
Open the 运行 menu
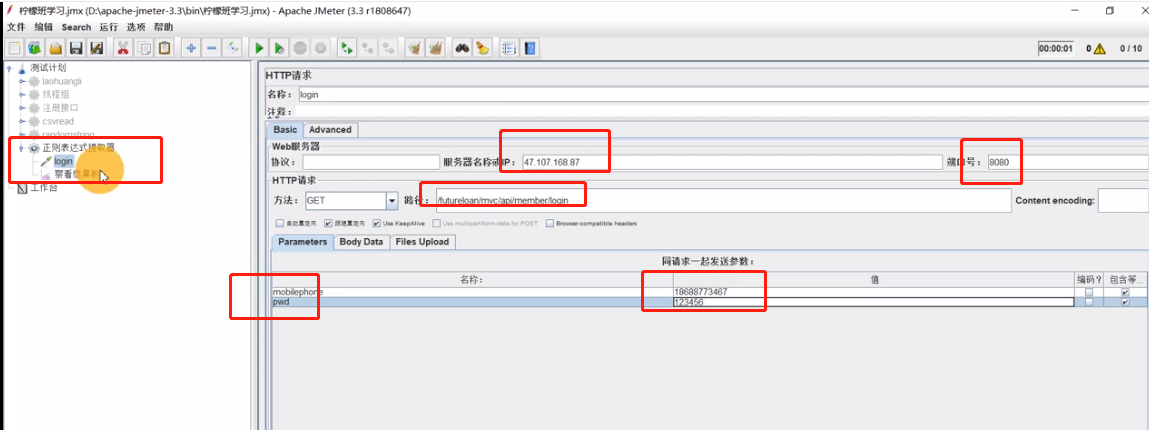coord(108,27)
